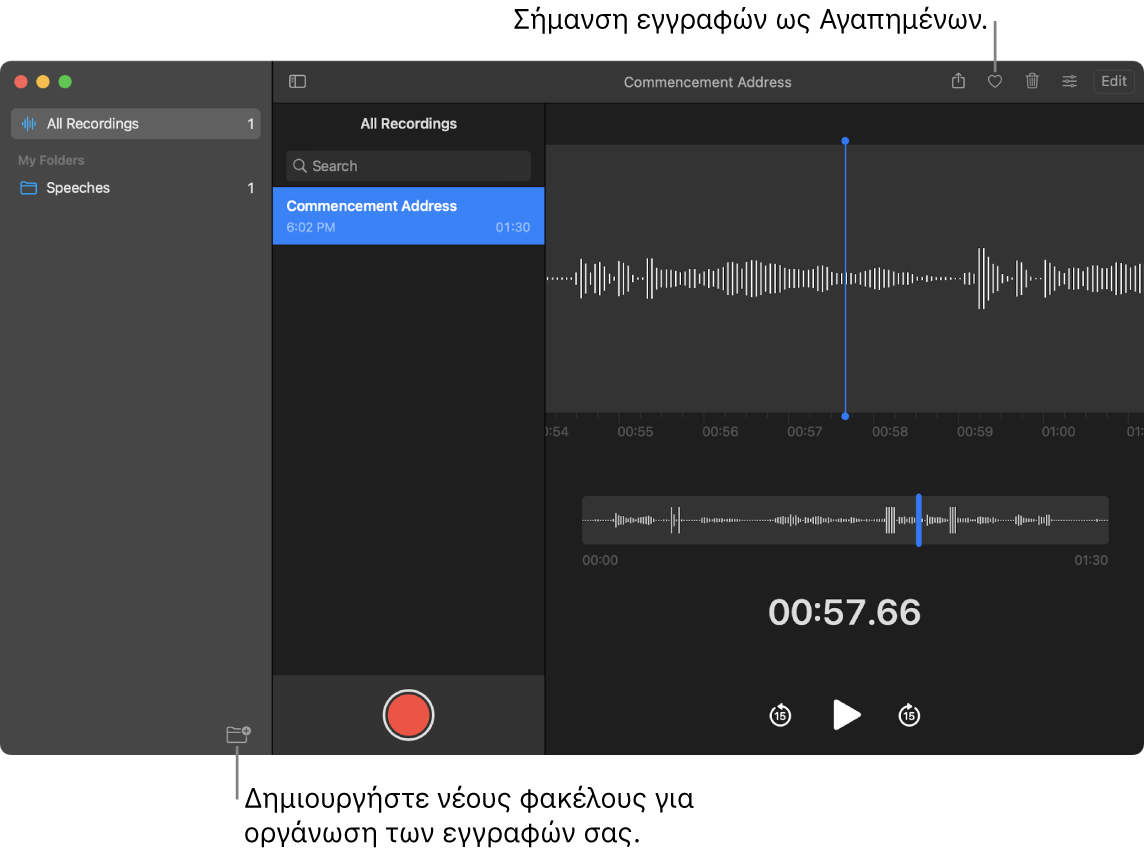Click the Search field to filter recordings
The image size is (1144, 854).
tap(408, 165)
